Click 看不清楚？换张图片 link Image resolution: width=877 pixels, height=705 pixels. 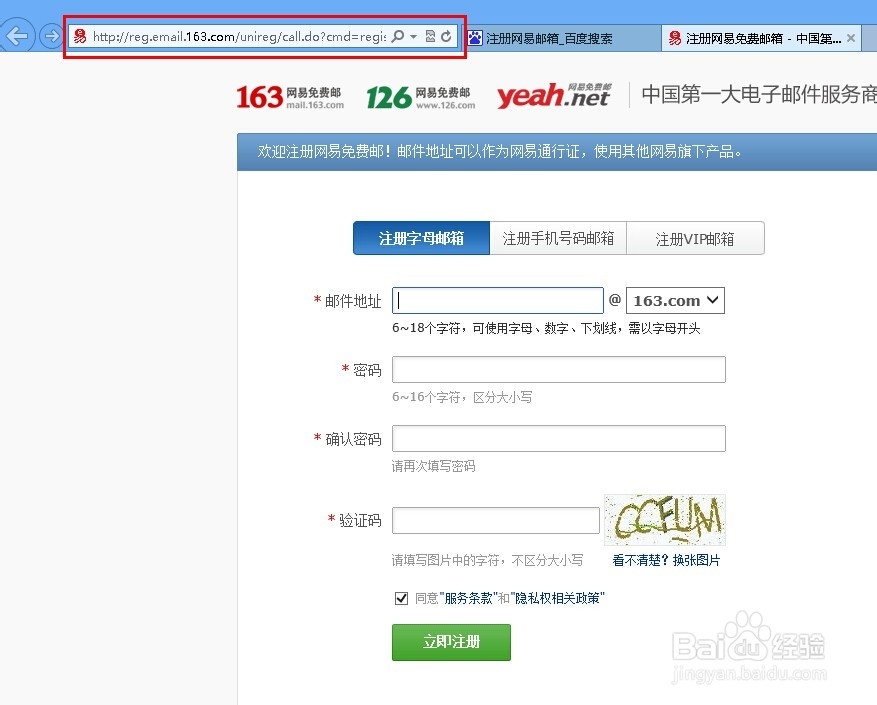tap(666, 560)
